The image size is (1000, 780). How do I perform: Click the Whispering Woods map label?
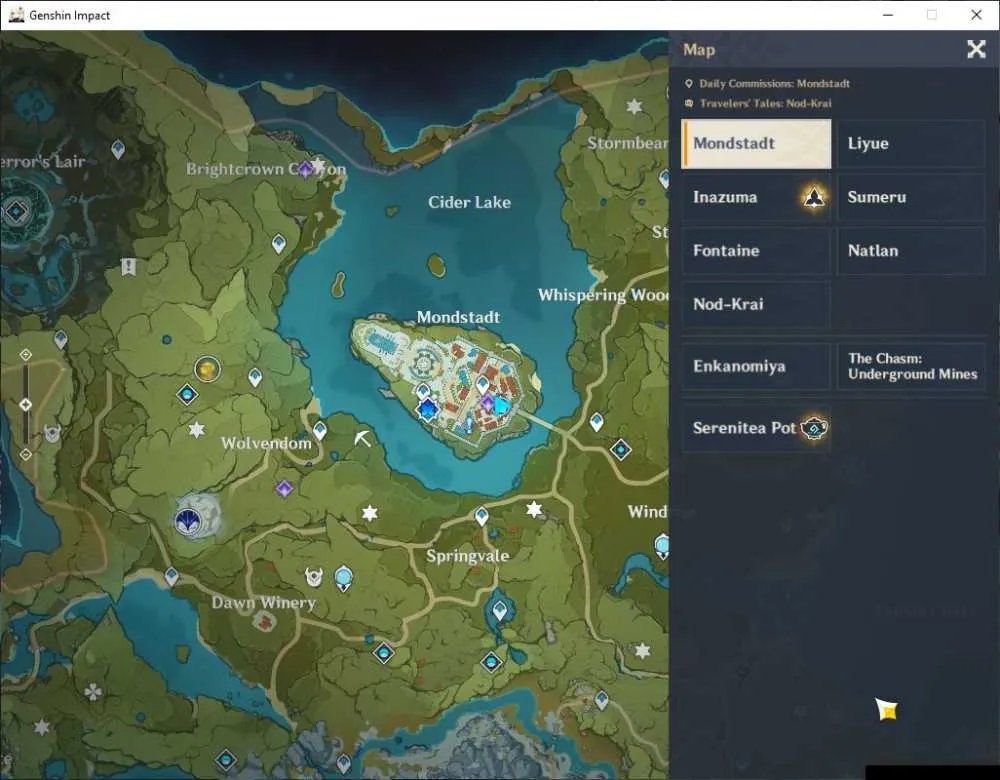[603, 295]
